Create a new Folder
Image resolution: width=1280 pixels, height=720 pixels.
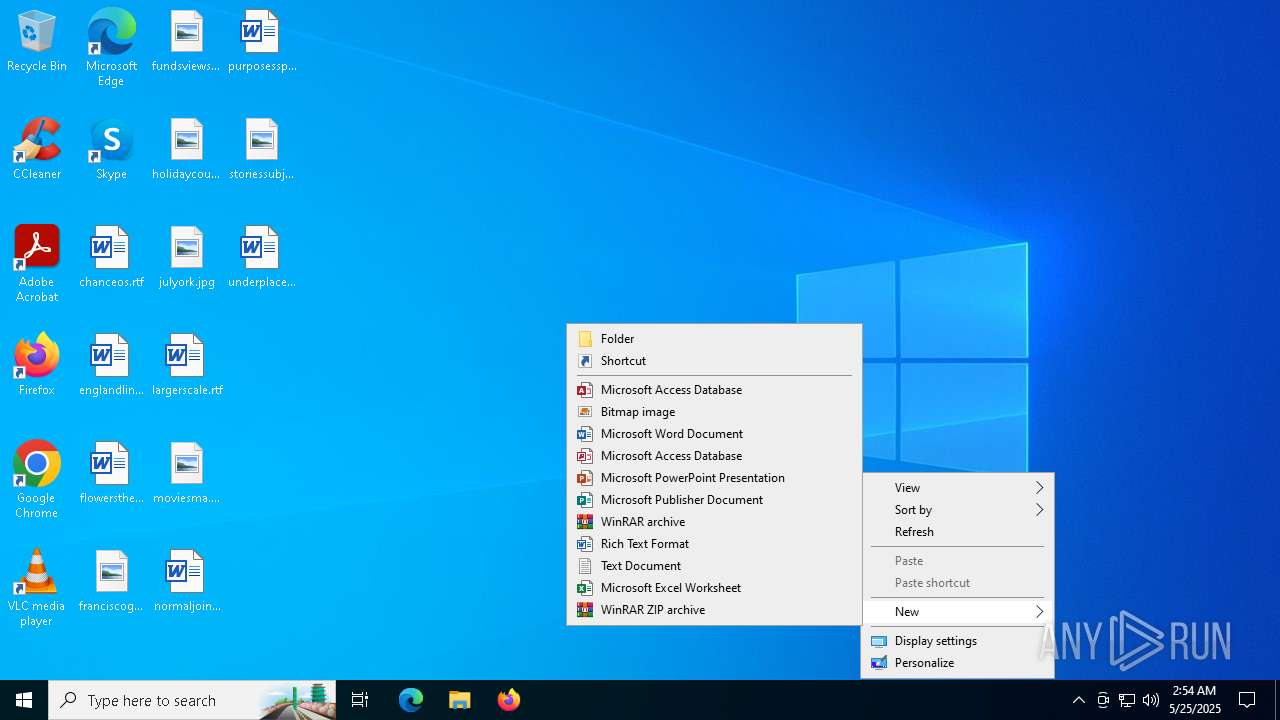click(714, 339)
